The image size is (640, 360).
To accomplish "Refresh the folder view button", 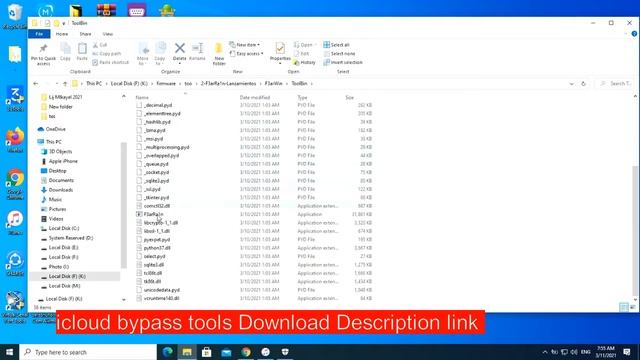I will pos(583,84).
